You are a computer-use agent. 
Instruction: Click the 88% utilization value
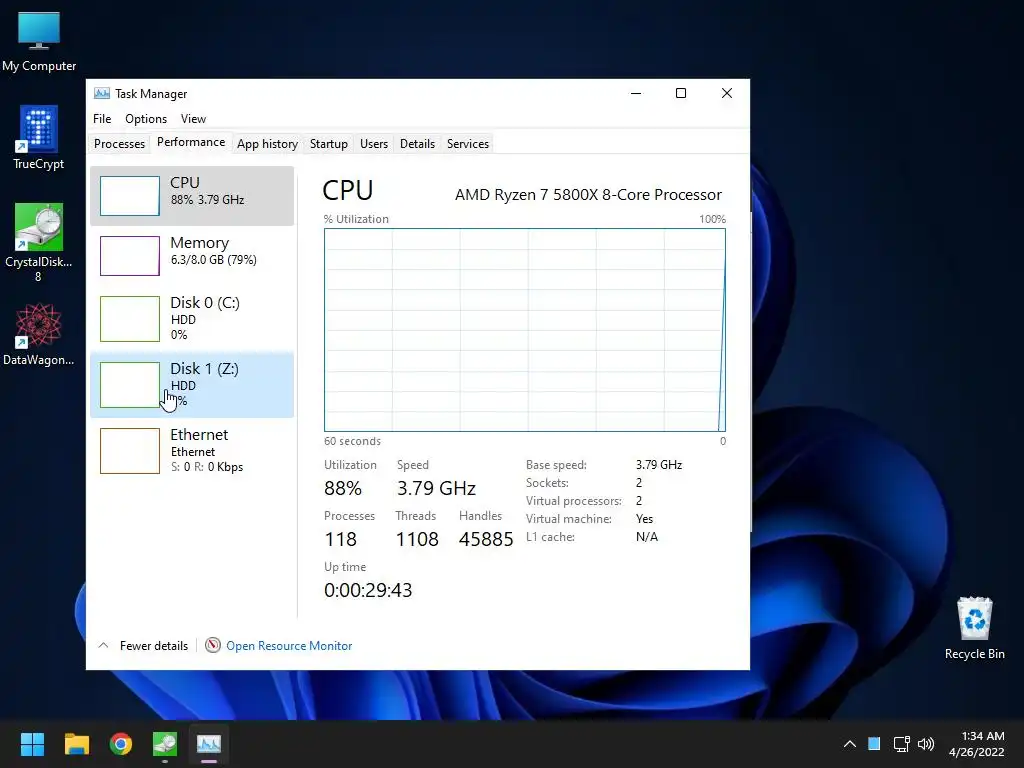(x=343, y=488)
